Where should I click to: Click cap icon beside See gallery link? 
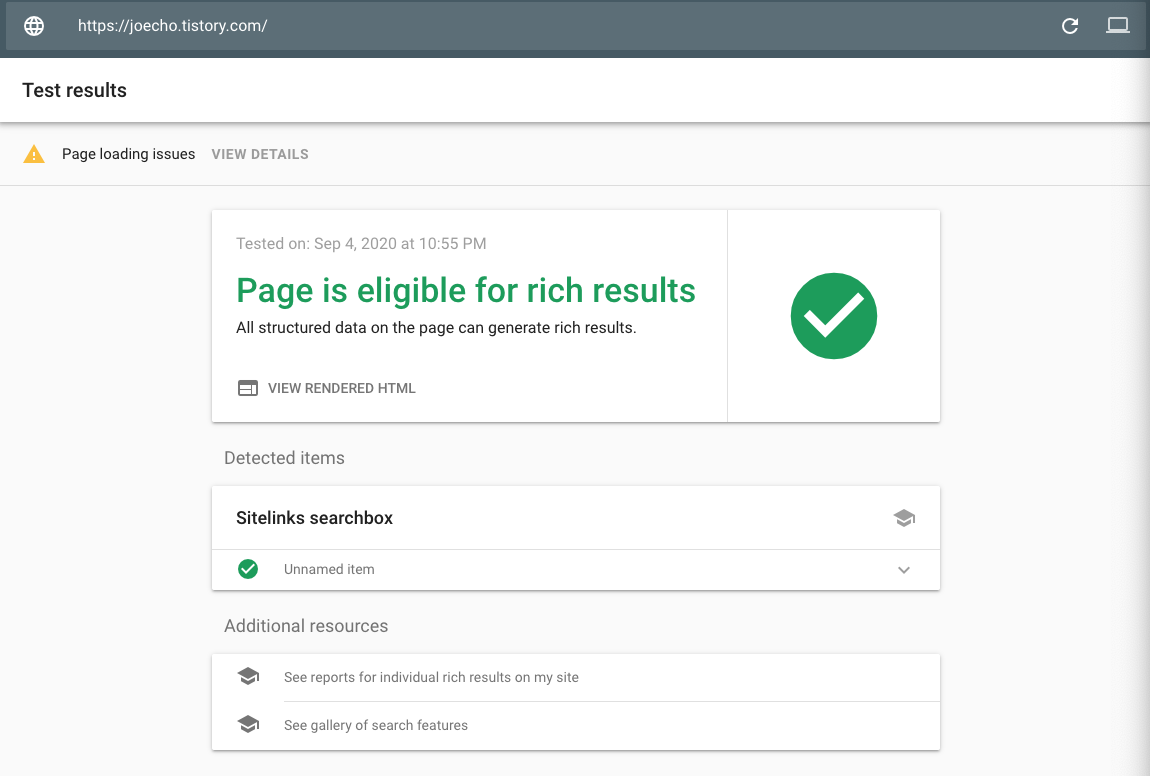[x=249, y=725]
